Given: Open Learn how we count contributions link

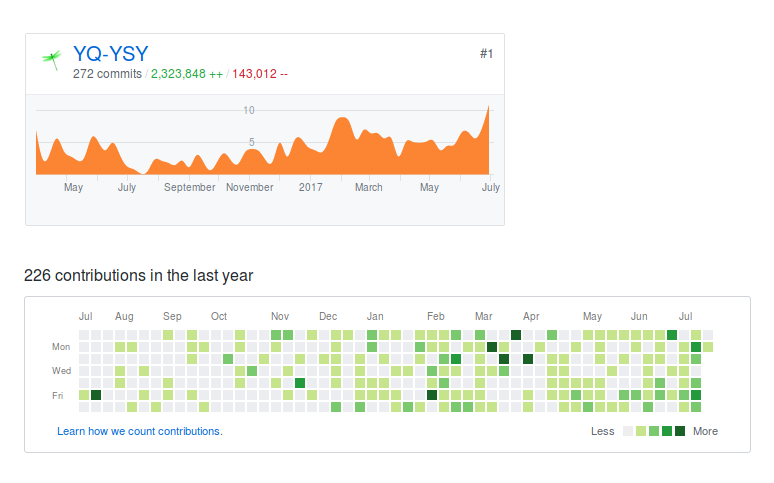Looking at the screenshot, I should click(x=140, y=431).
